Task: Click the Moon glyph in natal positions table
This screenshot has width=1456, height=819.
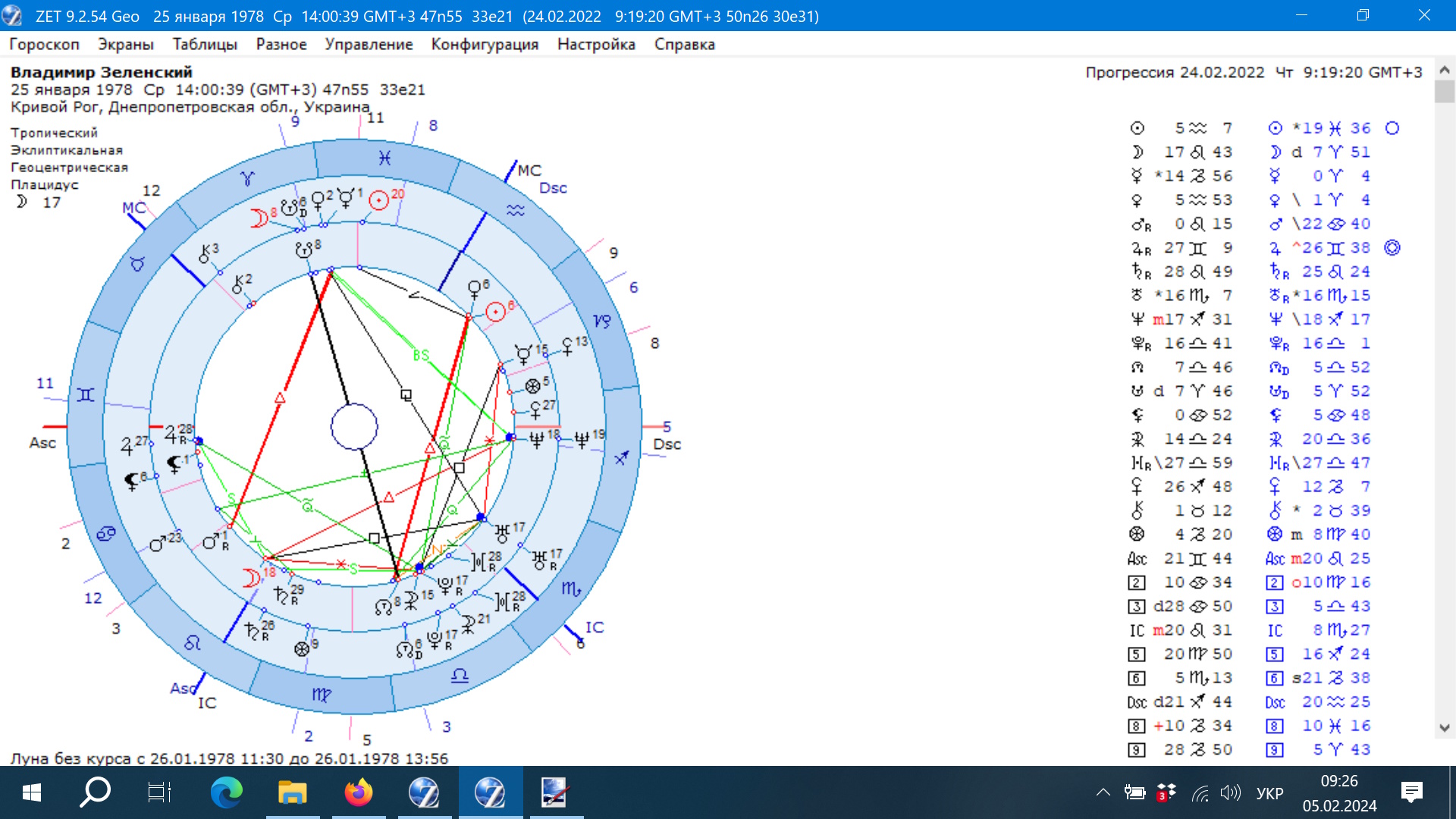Action: tap(1137, 152)
